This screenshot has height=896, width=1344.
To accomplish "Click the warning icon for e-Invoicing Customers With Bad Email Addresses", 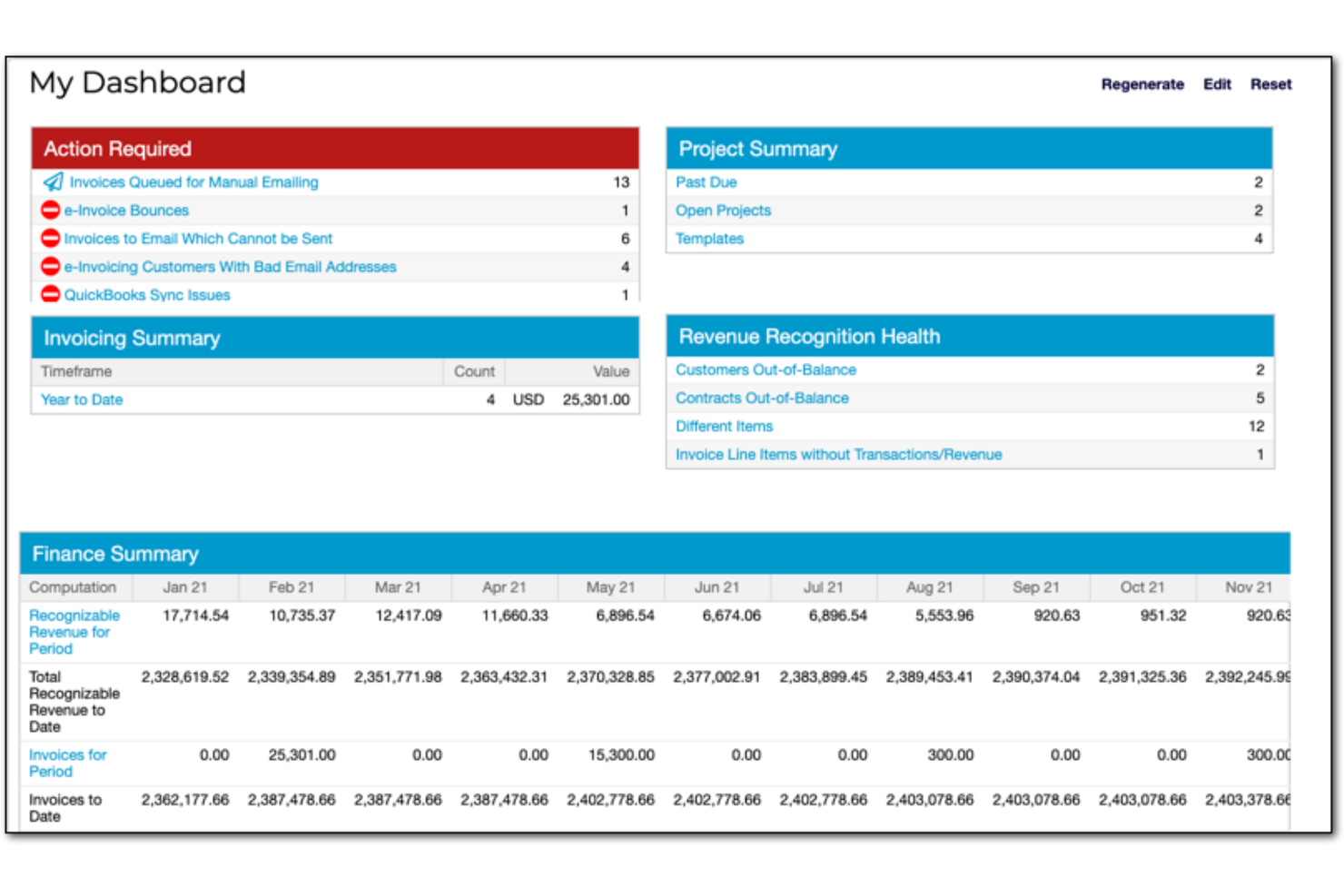I will pyautogui.click(x=50, y=266).
